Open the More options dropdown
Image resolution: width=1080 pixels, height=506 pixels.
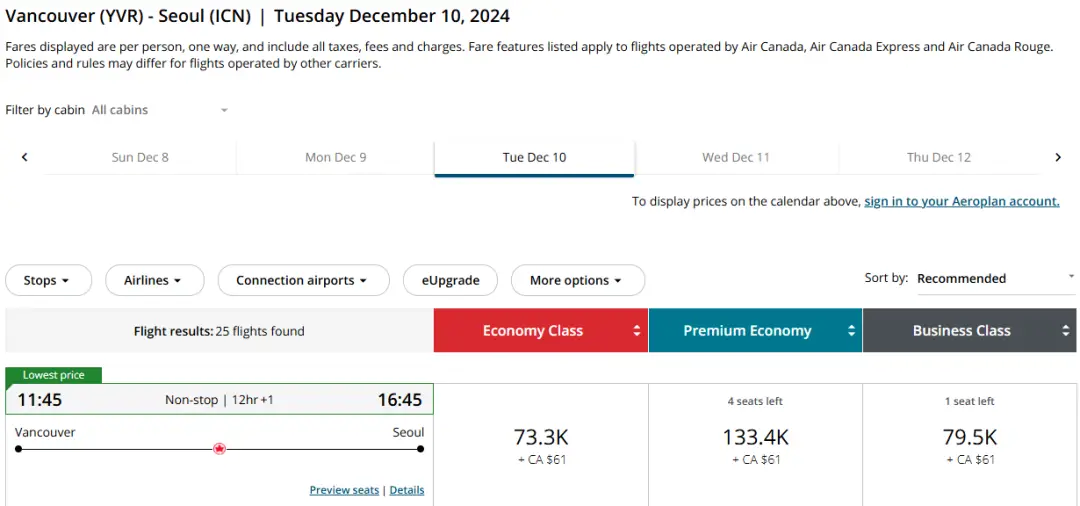pyautogui.click(x=577, y=281)
